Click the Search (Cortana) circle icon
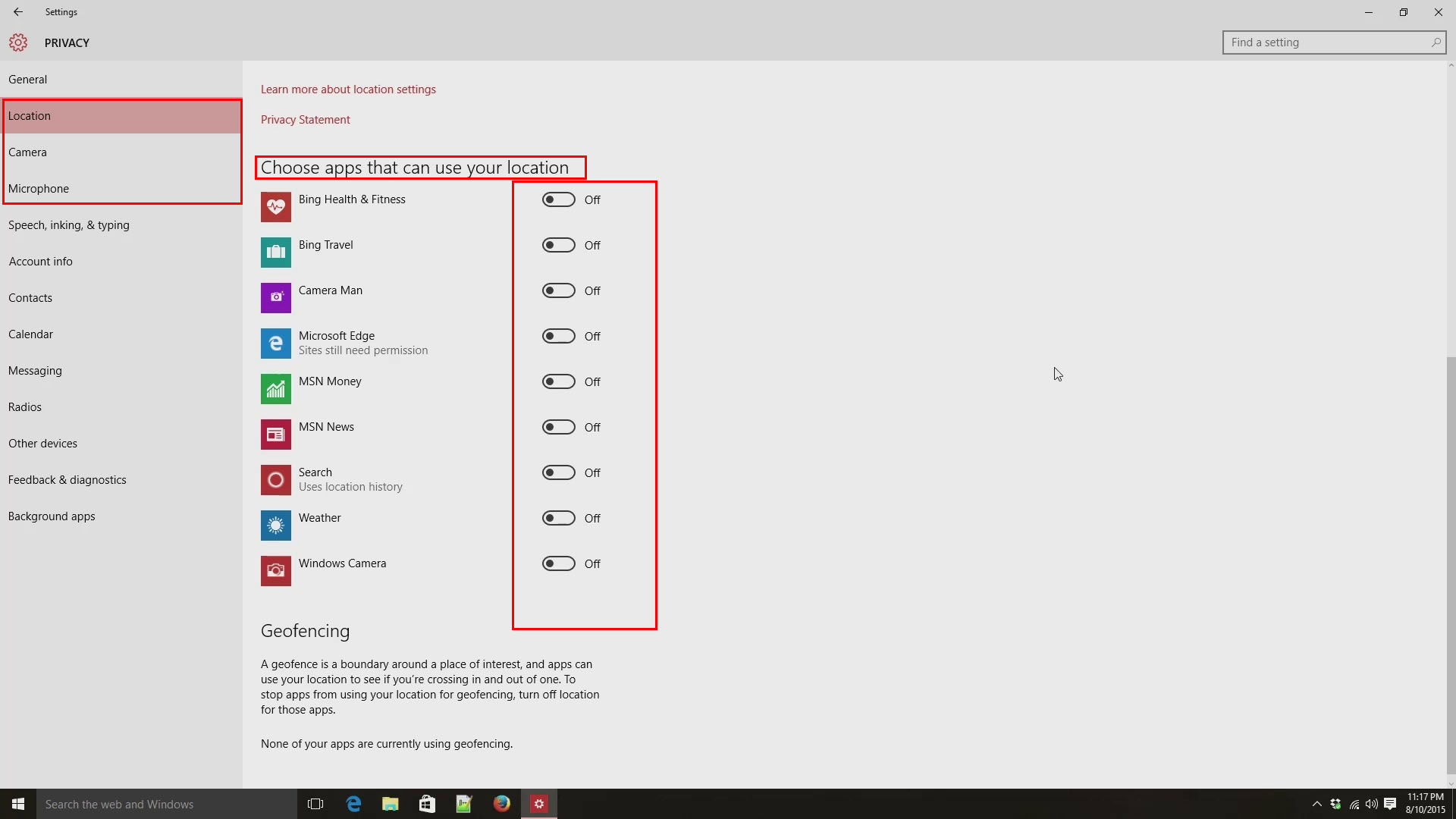1456x819 pixels. (276, 480)
